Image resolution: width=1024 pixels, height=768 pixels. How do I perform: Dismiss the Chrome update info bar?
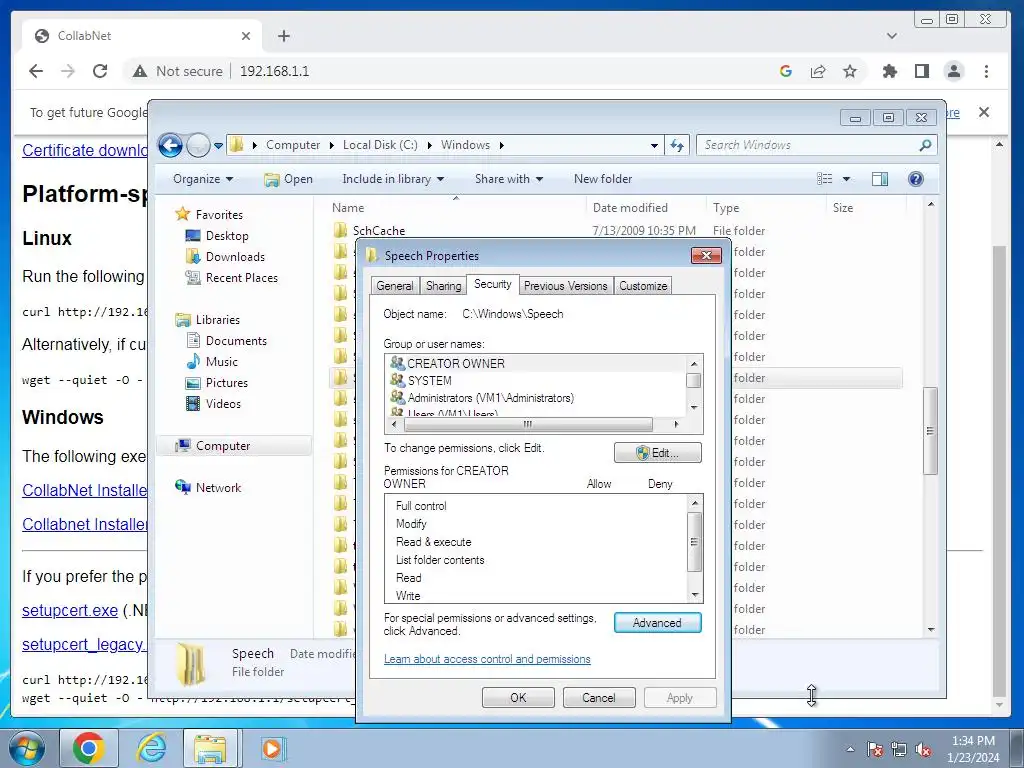click(x=984, y=112)
